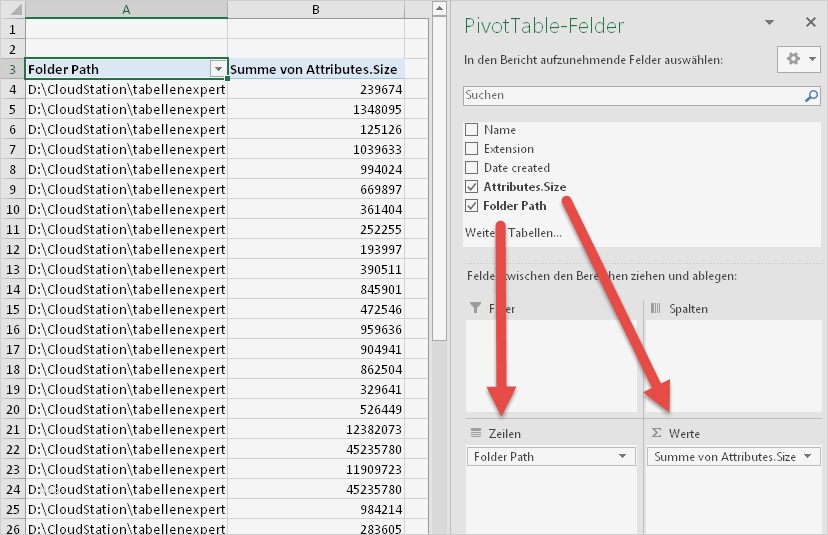The width and height of the screenshot is (828, 535).
Task: Click the Zeilen area heading
Action: coord(504,434)
